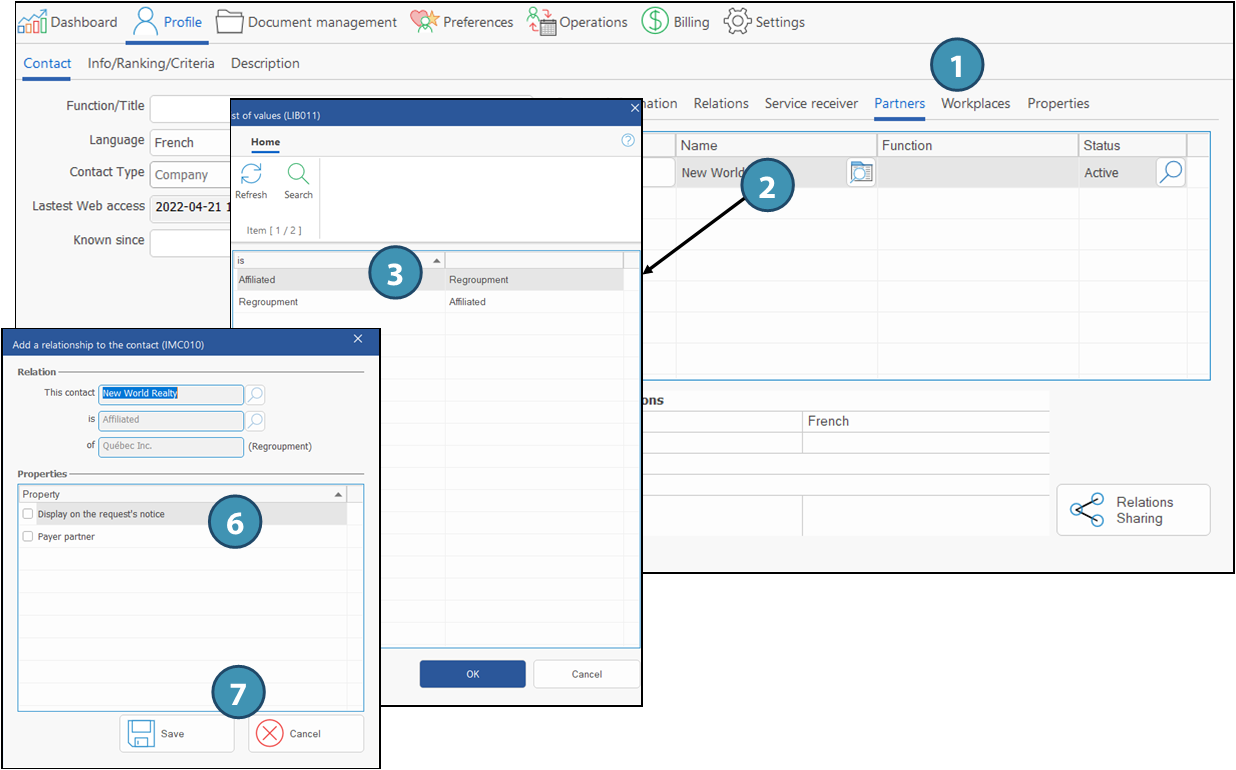
Task: Open the Operations module
Action: click(578, 22)
